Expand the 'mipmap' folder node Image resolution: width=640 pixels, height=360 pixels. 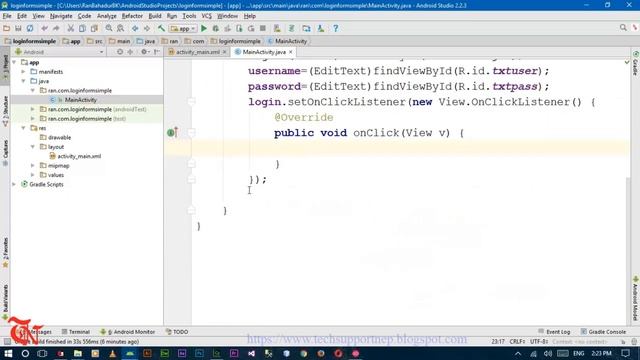(x=33, y=165)
